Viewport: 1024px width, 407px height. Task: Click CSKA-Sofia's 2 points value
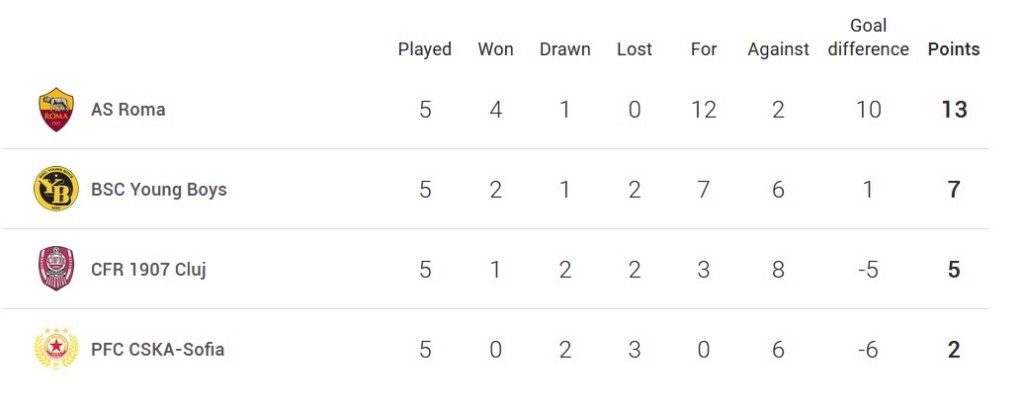pos(954,349)
